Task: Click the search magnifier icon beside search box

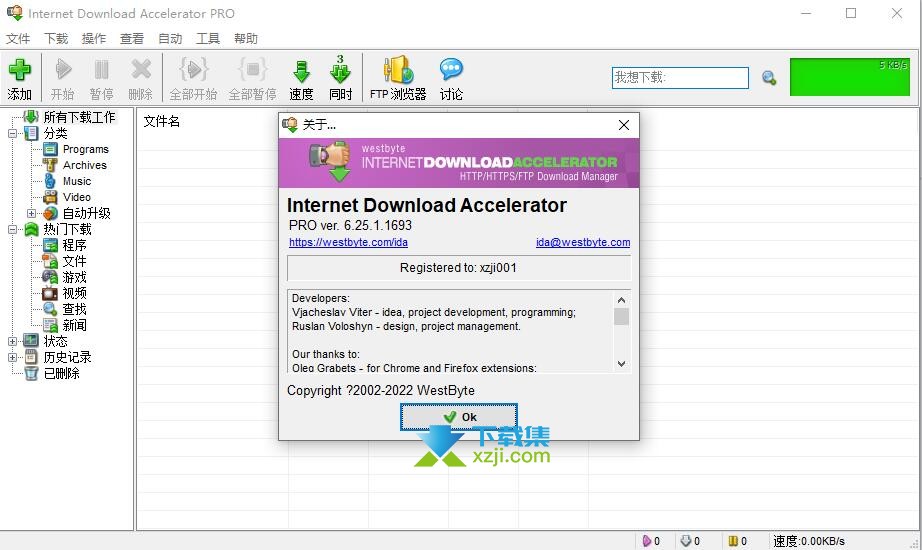Action: click(769, 78)
